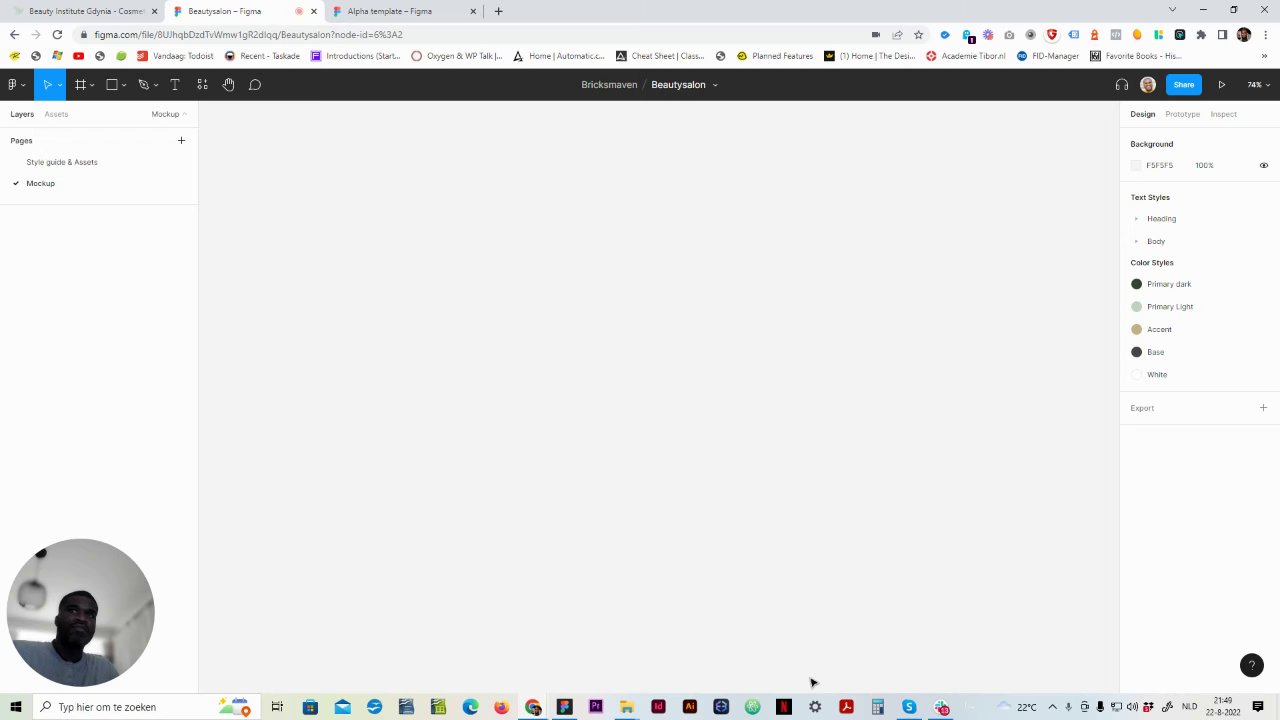
Task: Click the blue Share button
Action: click(1183, 85)
